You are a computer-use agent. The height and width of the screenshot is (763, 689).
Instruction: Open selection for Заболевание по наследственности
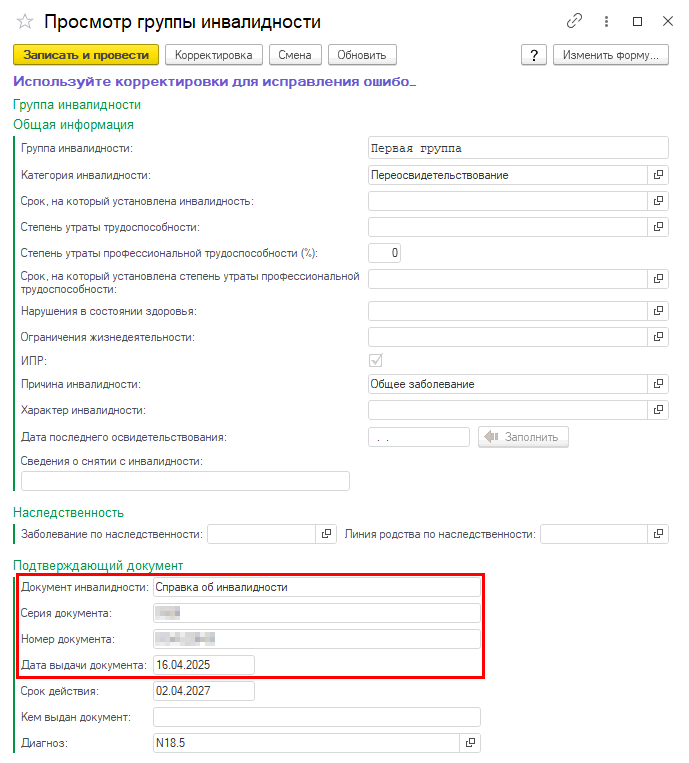tap(326, 534)
